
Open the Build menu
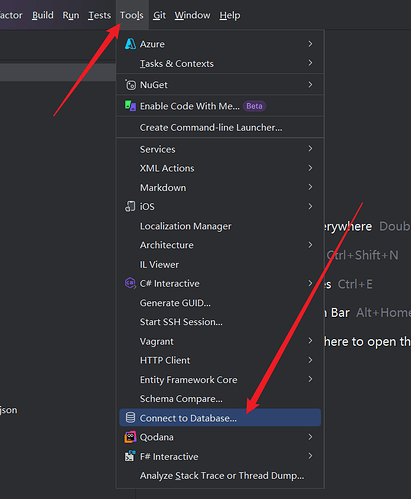pos(43,15)
